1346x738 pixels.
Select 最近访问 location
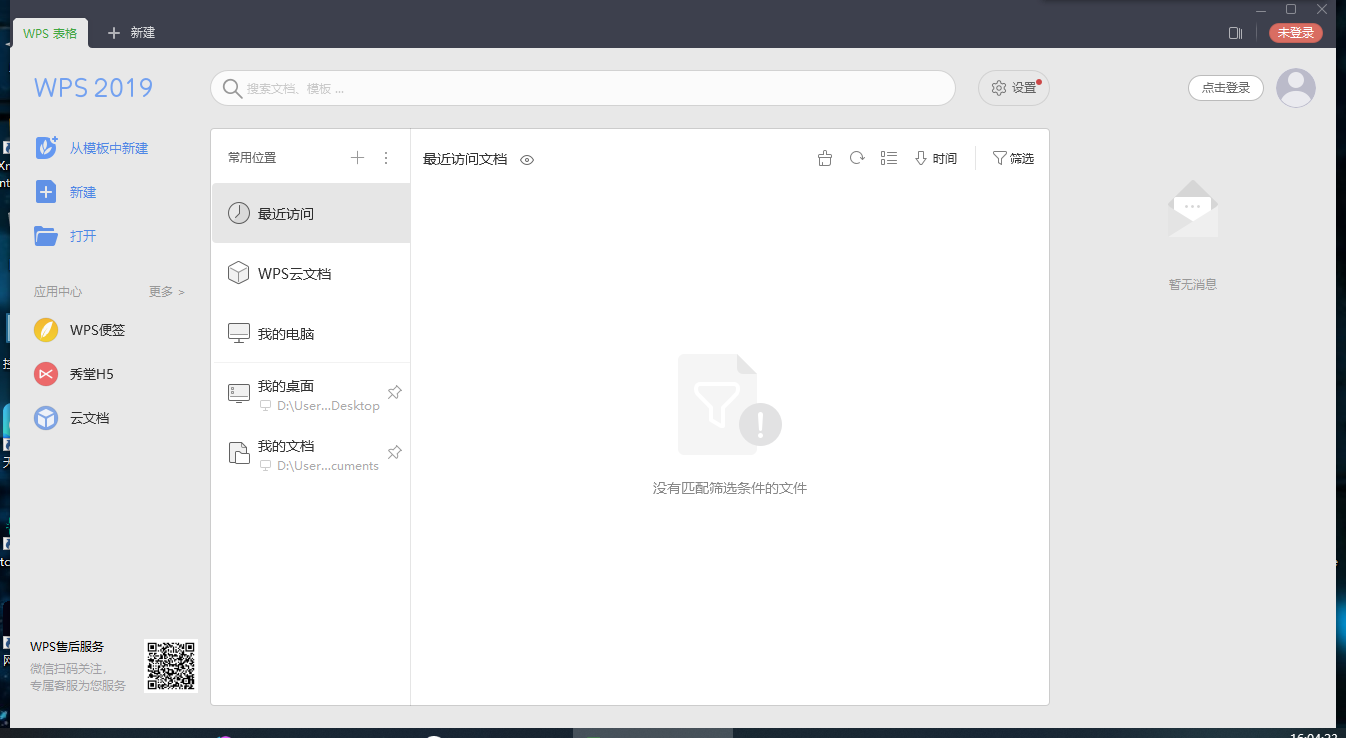point(311,213)
